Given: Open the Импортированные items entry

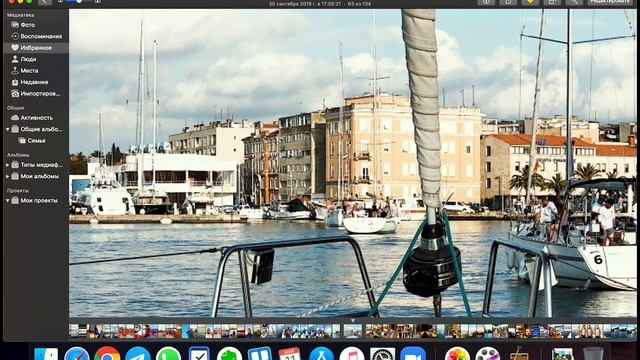Looking at the screenshot, I should pyautogui.click(x=36, y=93).
